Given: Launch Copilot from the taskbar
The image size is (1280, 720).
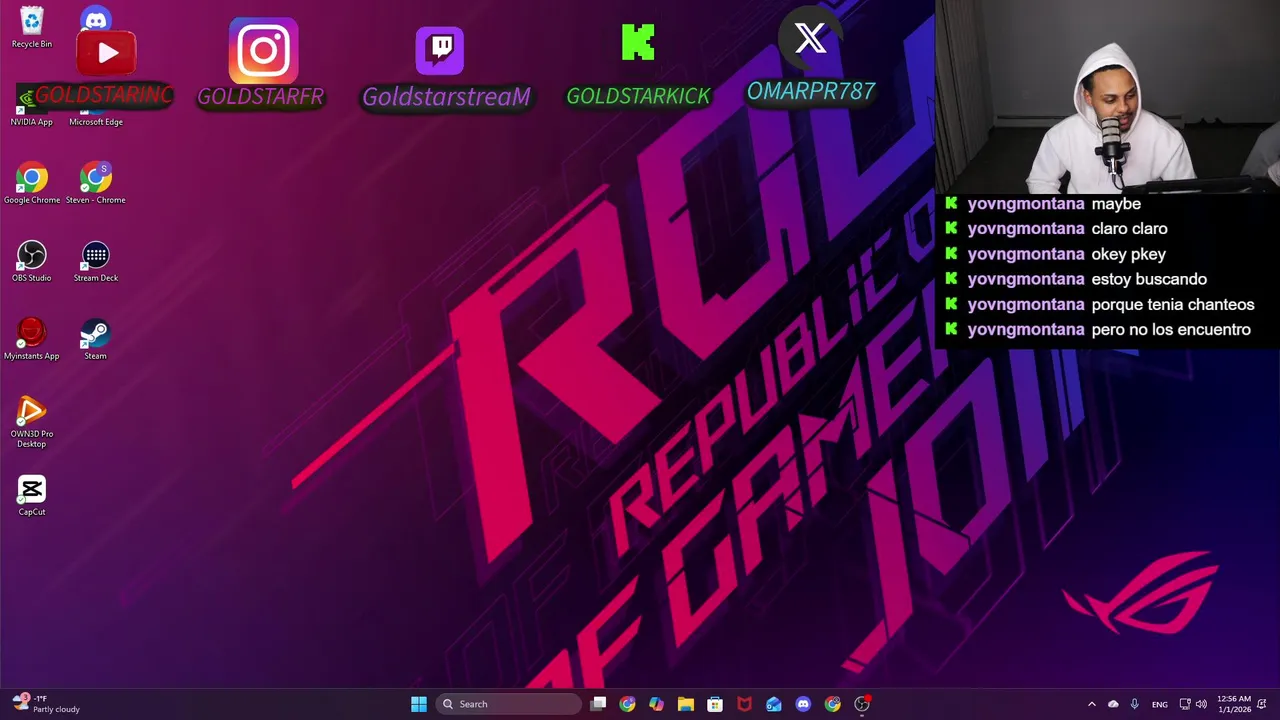Looking at the screenshot, I should pyautogui.click(x=656, y=704).
